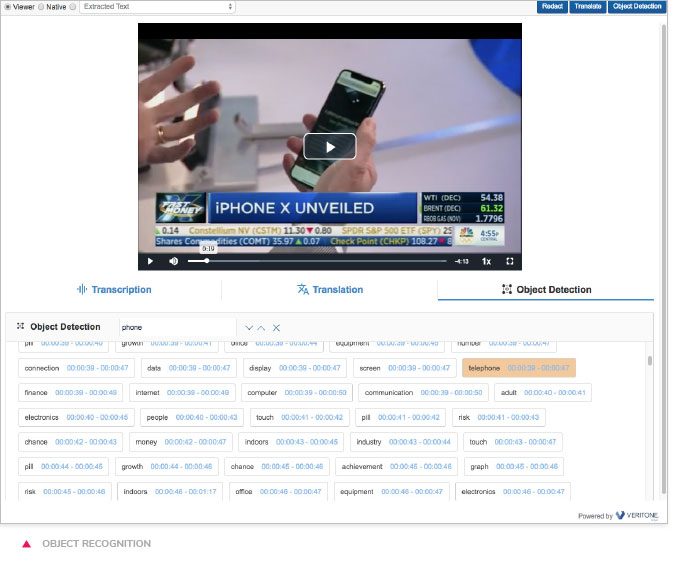Click the communication tag
The width and height of the screenshot is (700, 569).
(423, 393)
